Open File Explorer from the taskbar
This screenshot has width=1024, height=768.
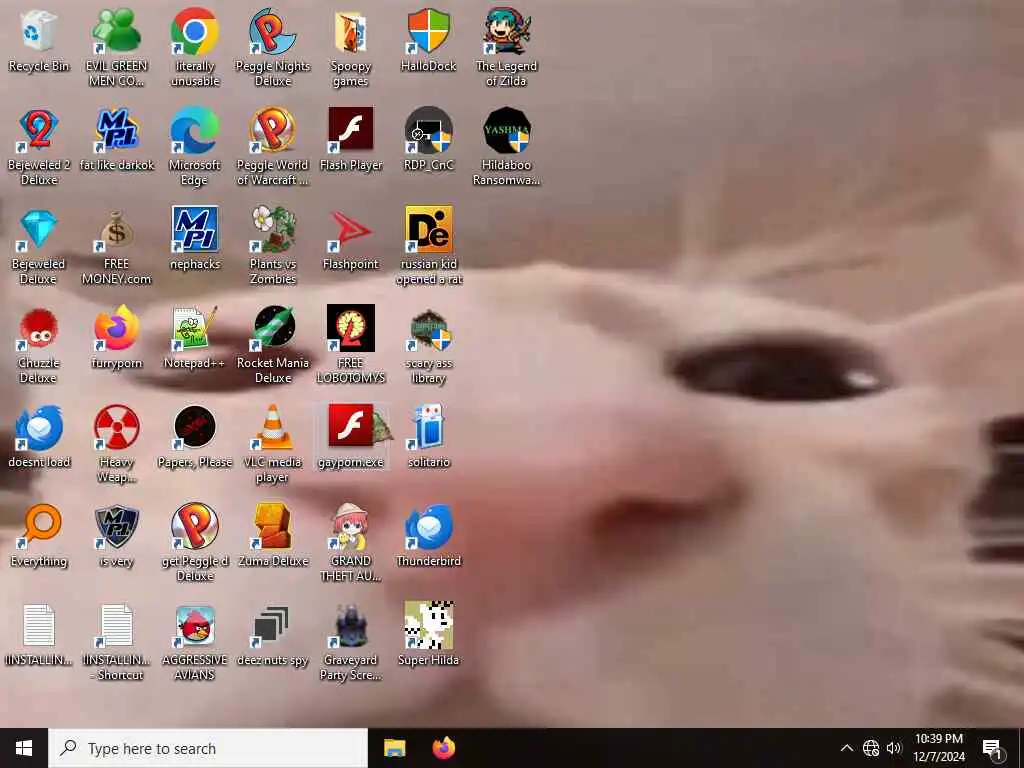394,748
